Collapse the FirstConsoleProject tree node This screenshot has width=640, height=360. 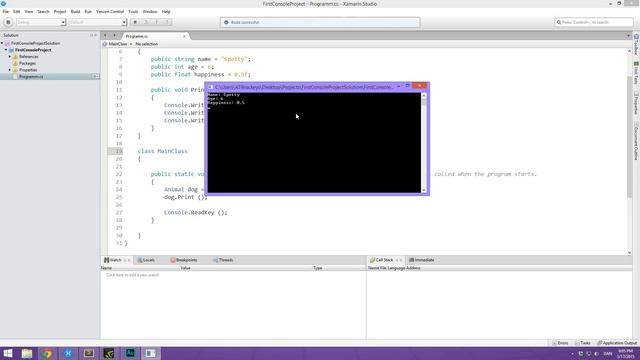pyautogui.click(x=6, y=50)
